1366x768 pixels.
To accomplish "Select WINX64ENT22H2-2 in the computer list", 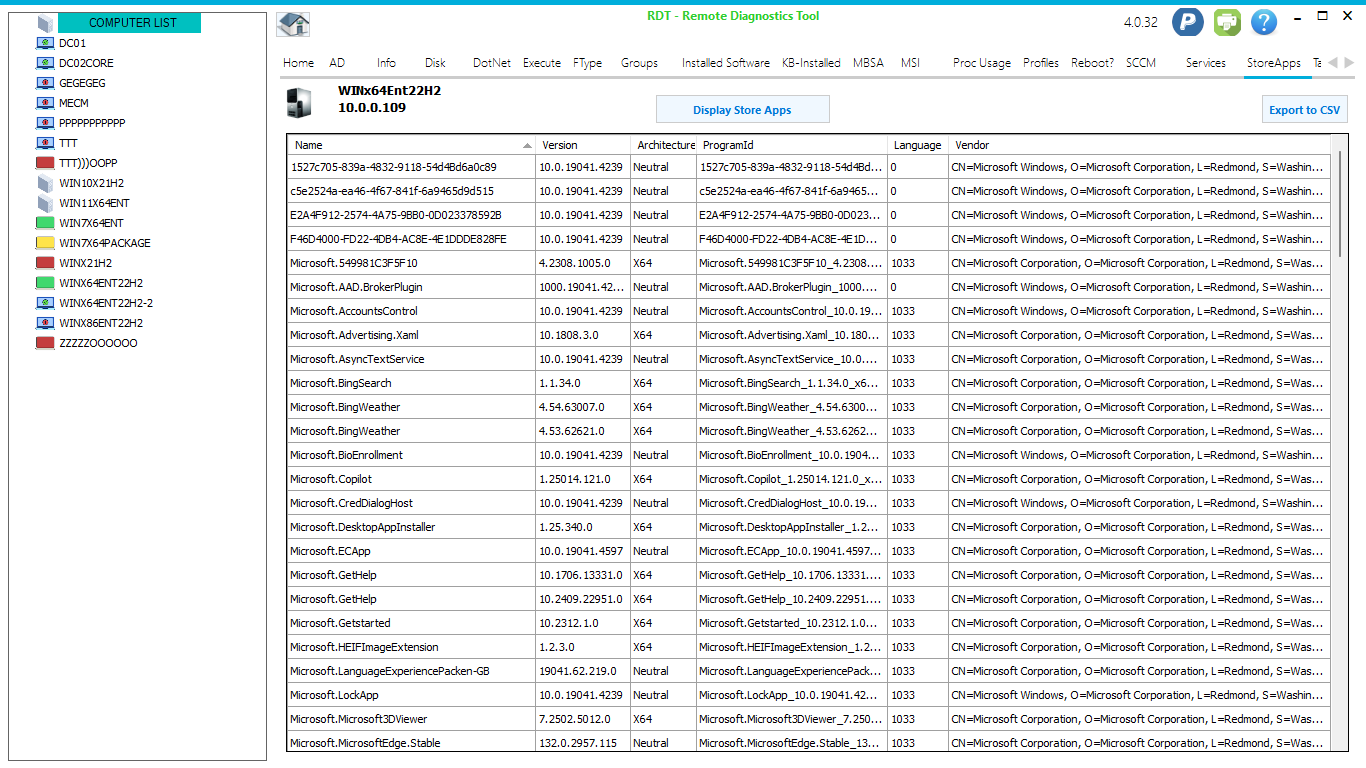I will click(x=106, y=303).
